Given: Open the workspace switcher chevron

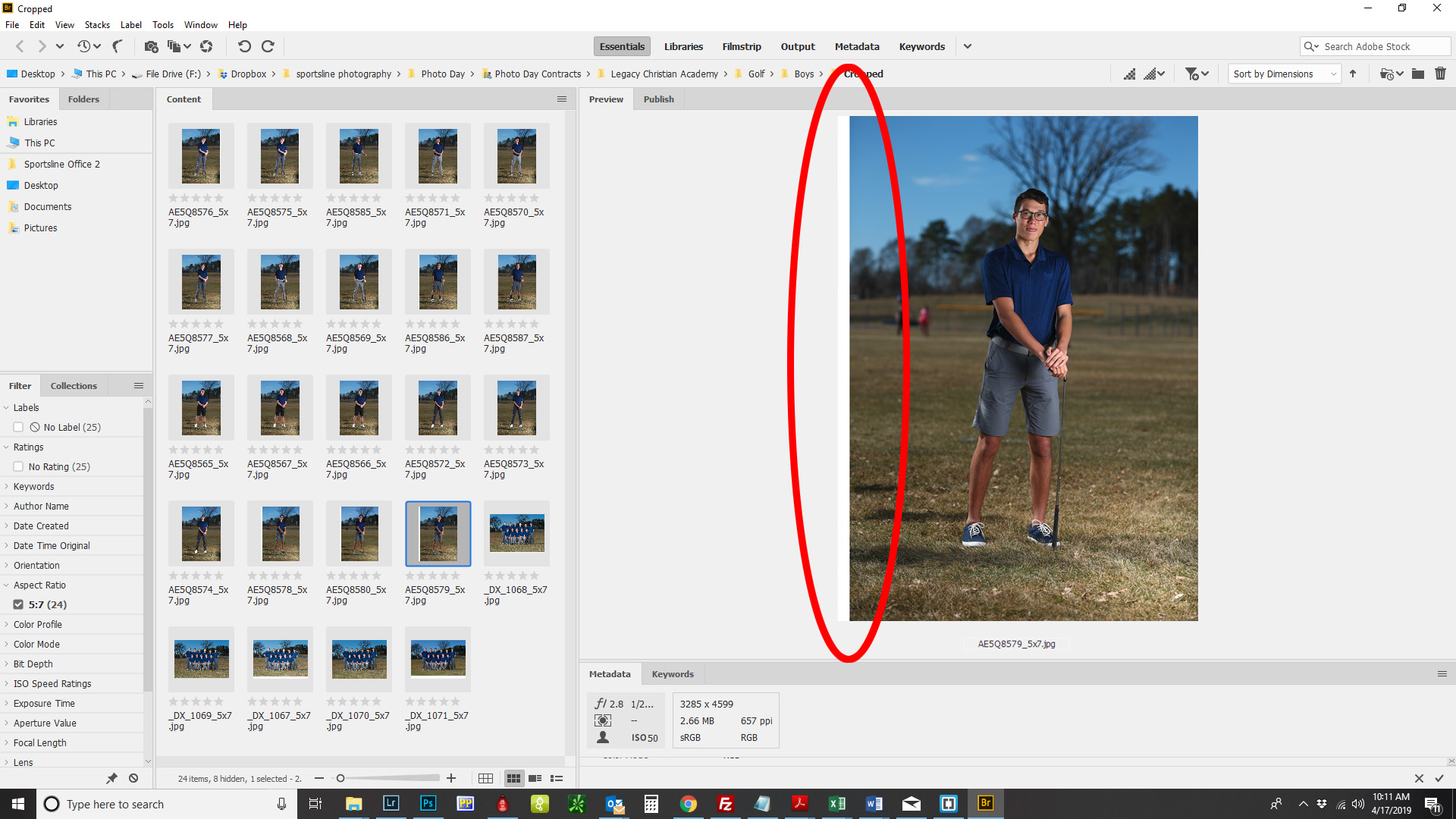Looking at the screenshot, I should click(x=968, y=46).
